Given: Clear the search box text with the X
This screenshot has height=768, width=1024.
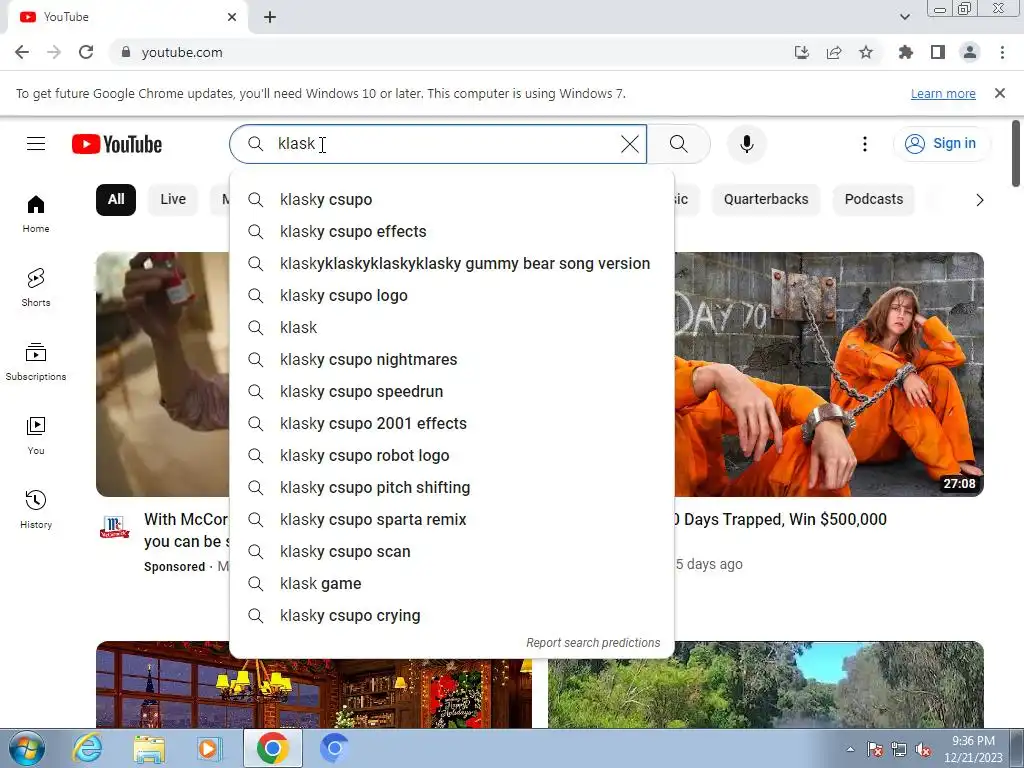Looking at the screenshot, I should click(630, 144).
